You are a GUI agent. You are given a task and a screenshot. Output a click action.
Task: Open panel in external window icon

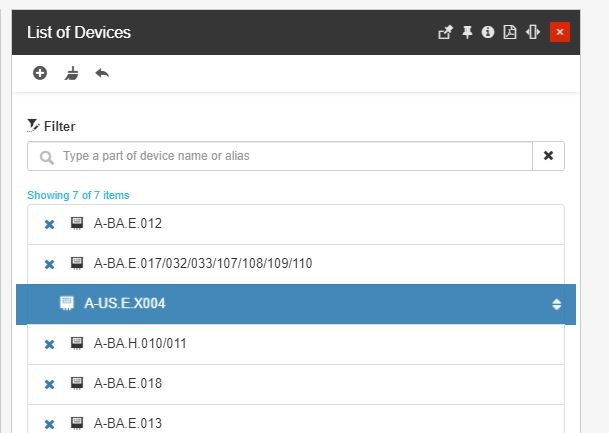tap(445, 32)
